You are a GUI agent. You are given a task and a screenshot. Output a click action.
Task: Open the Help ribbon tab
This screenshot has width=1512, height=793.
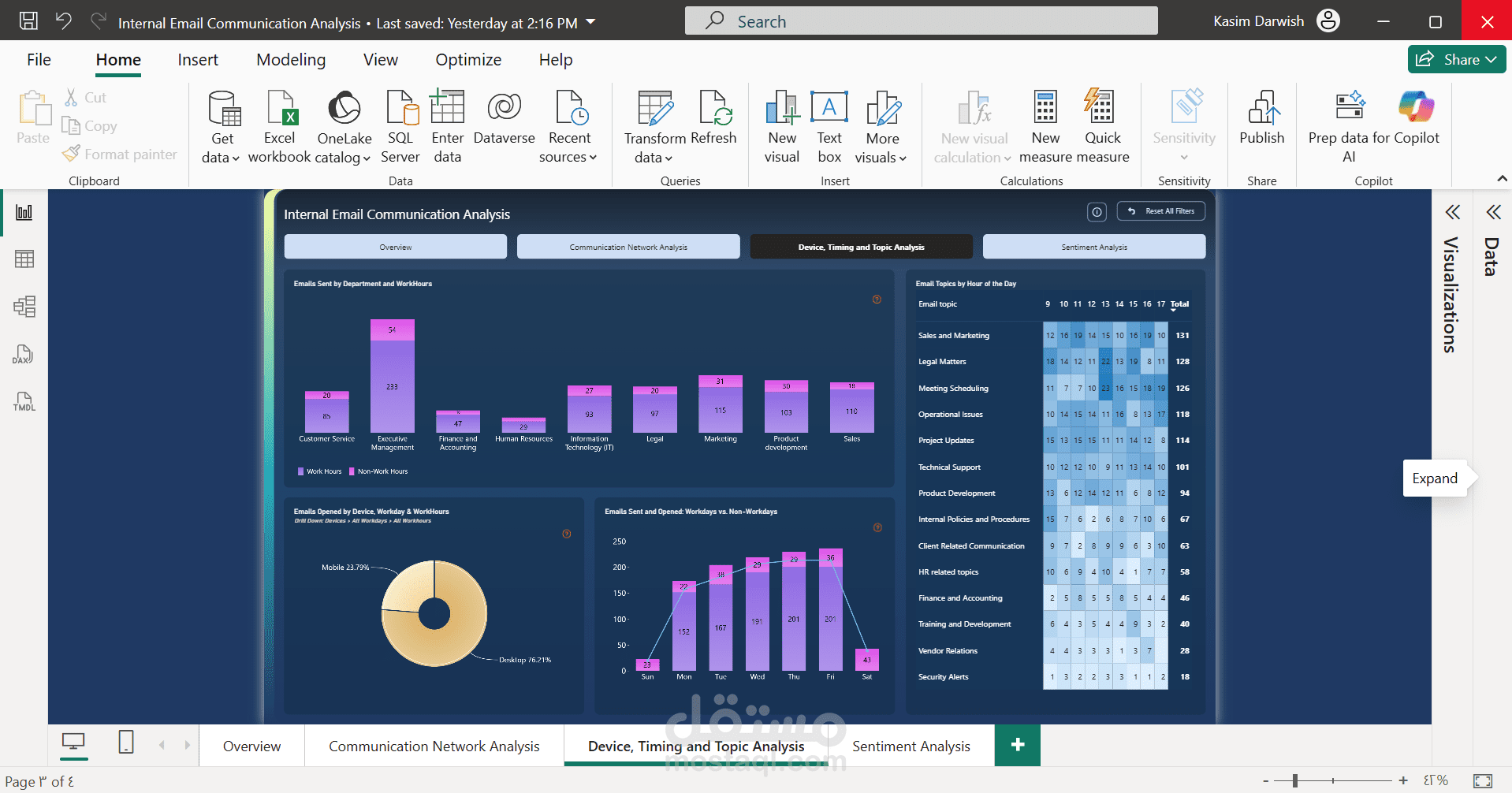556,60
